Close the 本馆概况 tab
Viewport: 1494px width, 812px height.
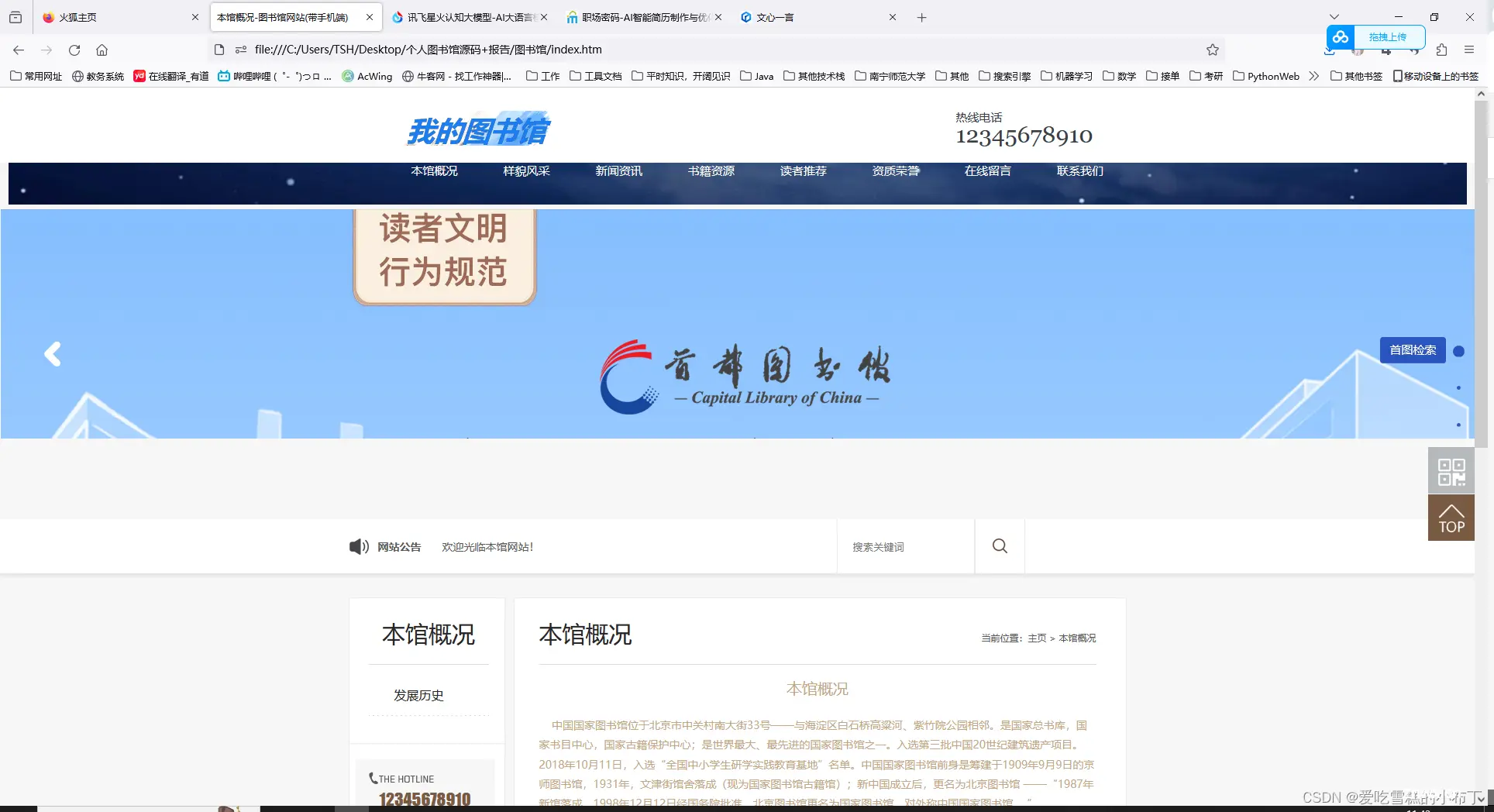tap(370, 17)
